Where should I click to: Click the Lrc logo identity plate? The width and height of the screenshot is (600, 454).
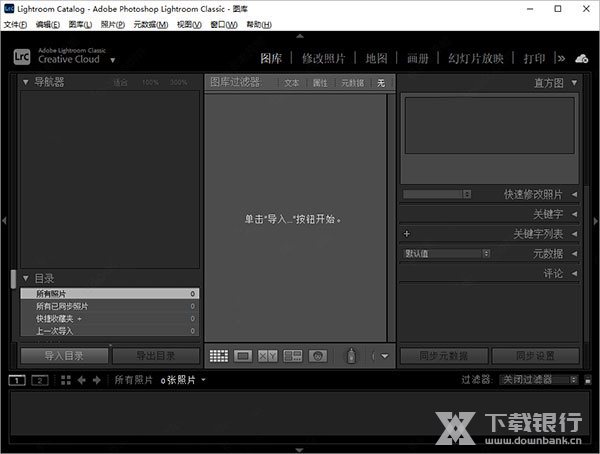(22, 57)
